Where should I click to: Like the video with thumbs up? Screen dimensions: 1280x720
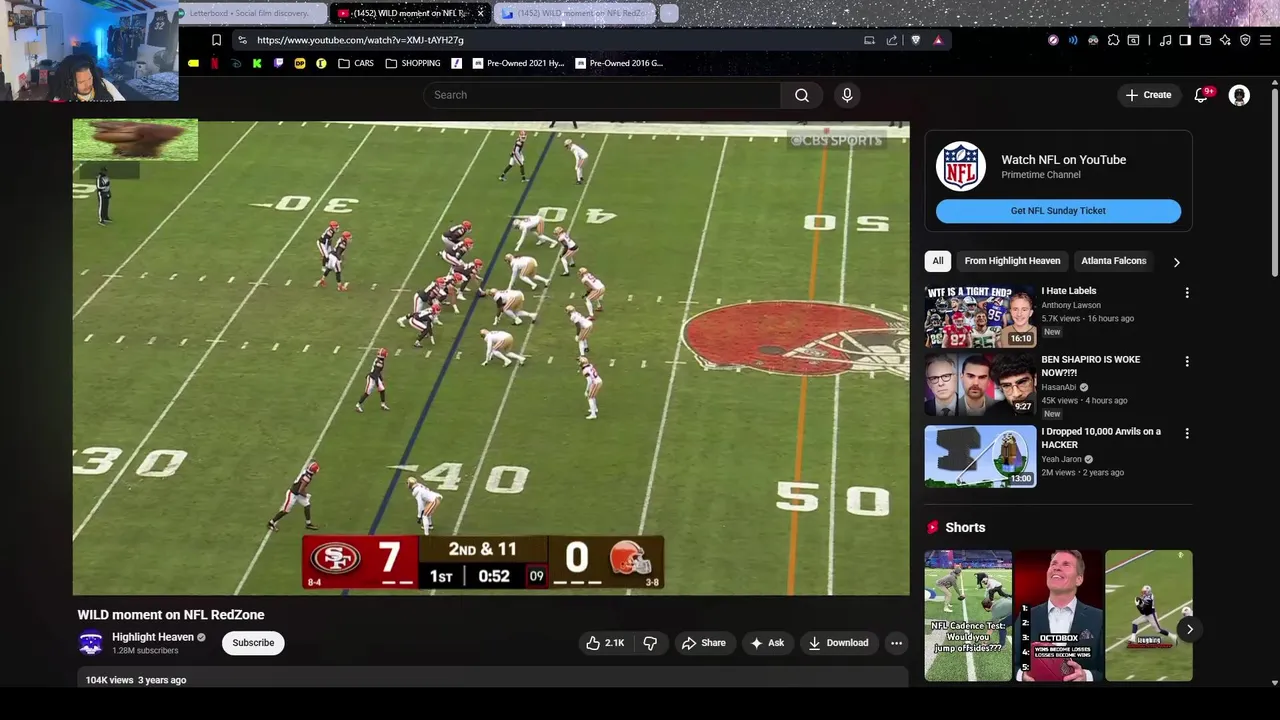(605, 643)
